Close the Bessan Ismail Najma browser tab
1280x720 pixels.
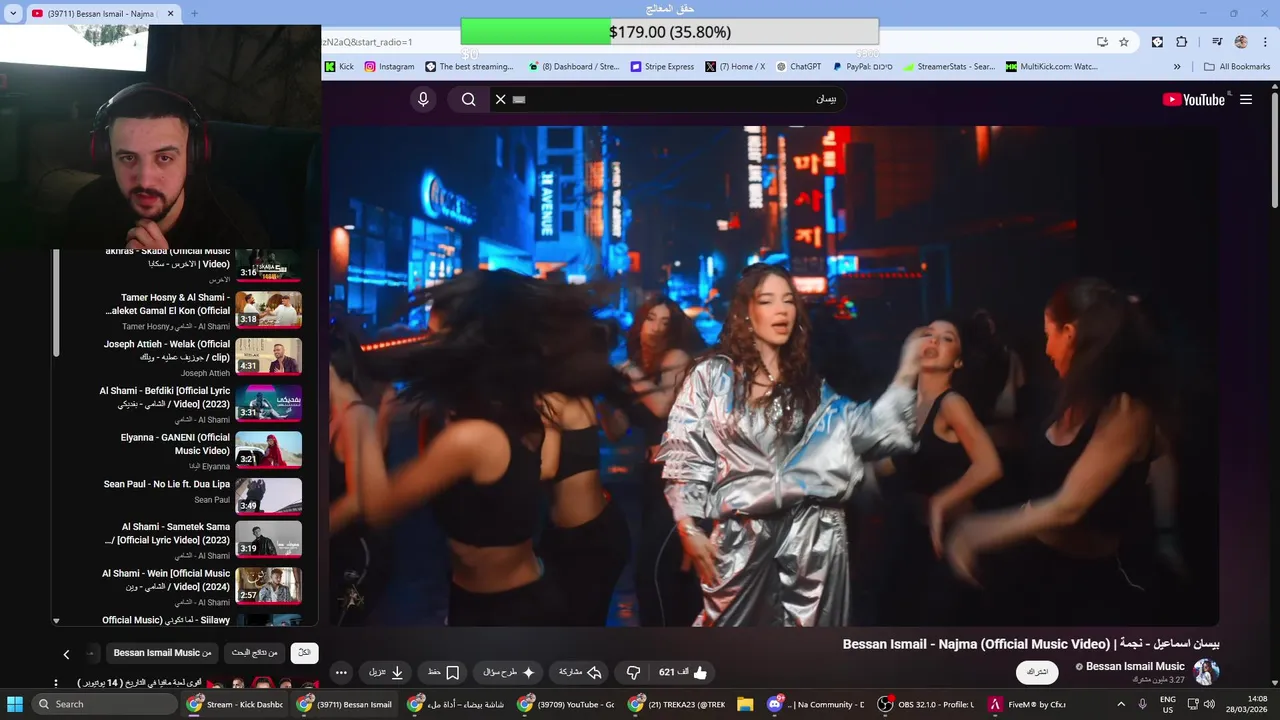coord(170,13)
